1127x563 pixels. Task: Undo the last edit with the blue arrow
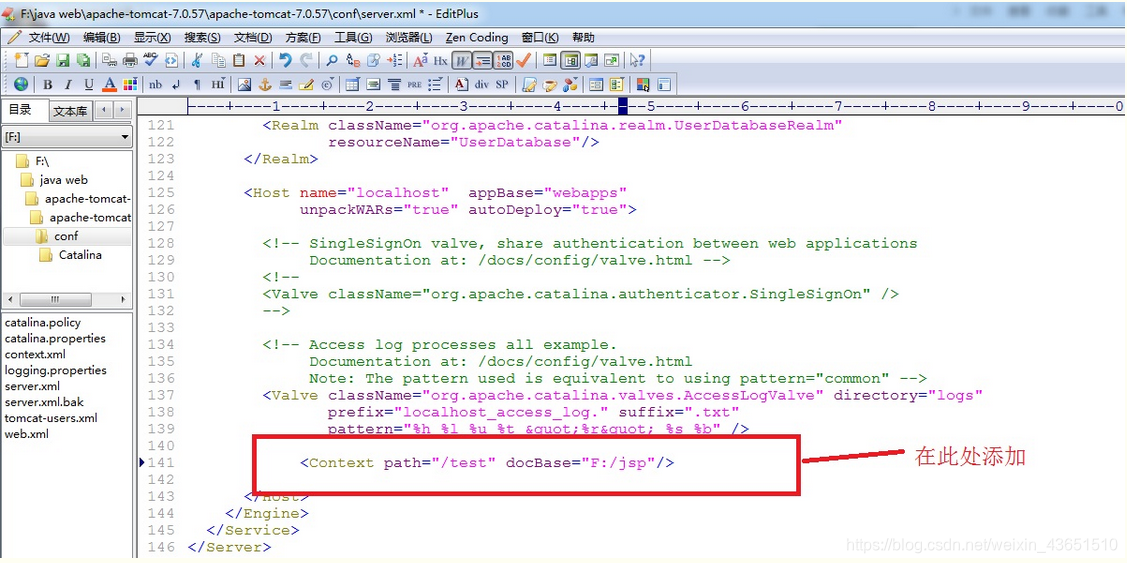tap(285, 60)
